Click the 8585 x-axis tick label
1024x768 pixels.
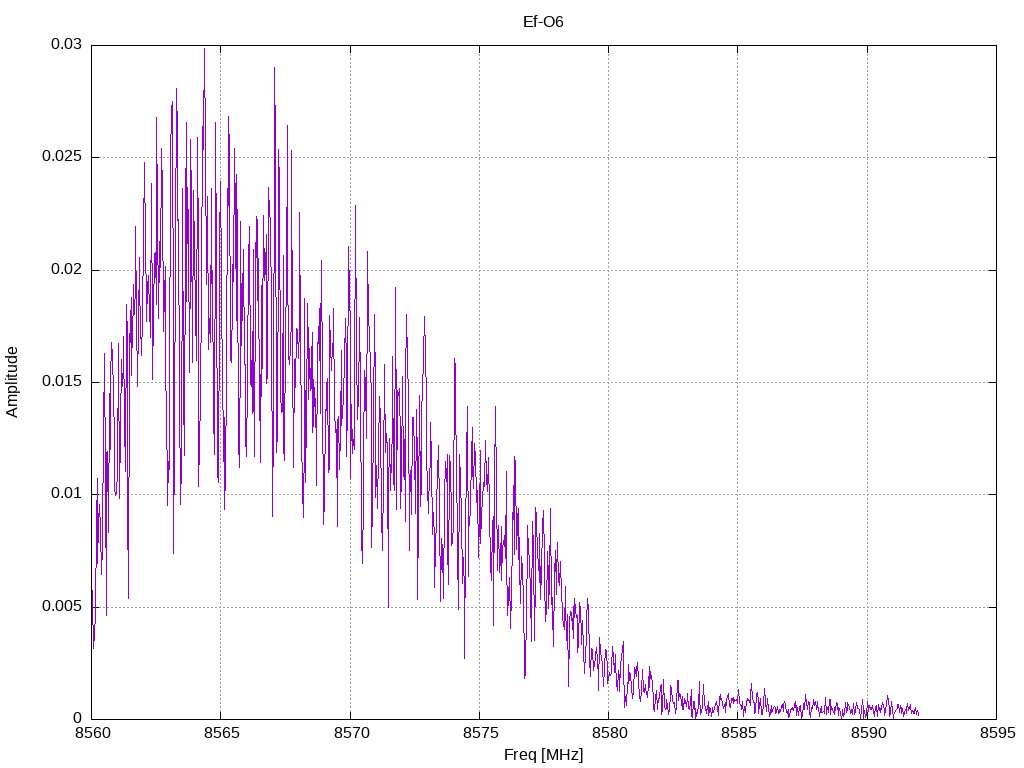739,733
